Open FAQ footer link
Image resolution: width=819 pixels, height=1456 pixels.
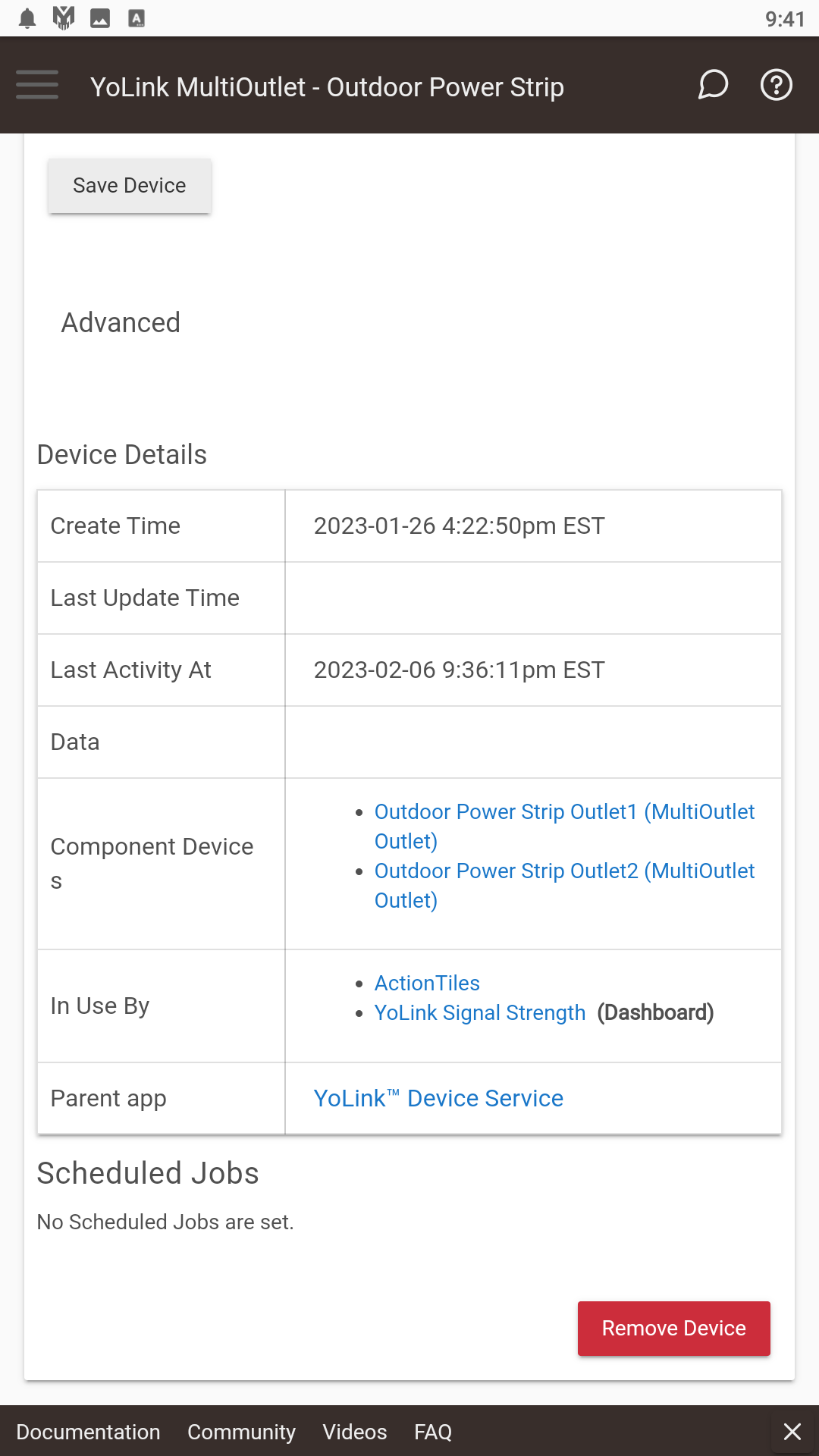(433, 1432)
